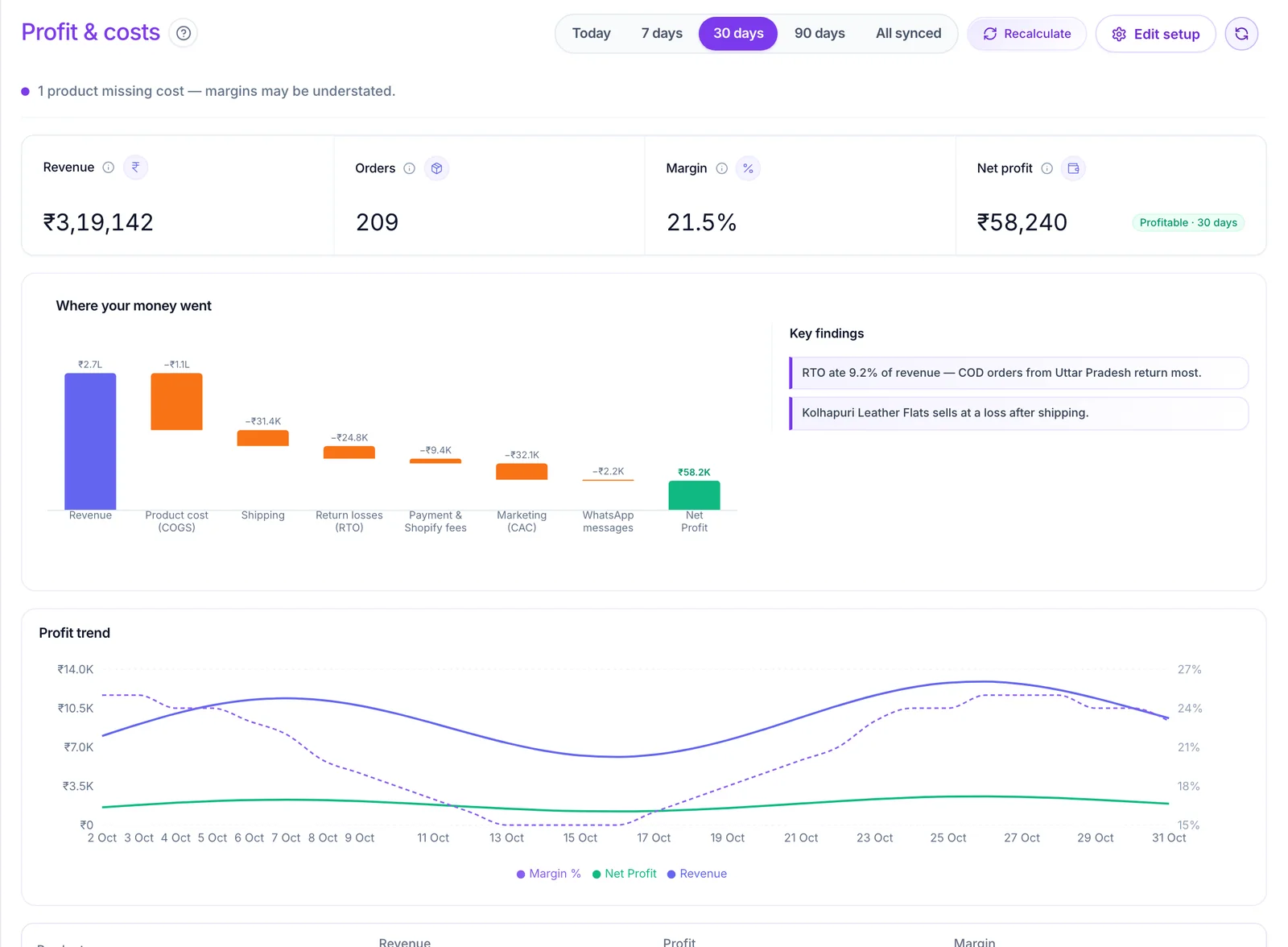
Task: Click the 17 Oct label on trend axis
Action: 654,838
